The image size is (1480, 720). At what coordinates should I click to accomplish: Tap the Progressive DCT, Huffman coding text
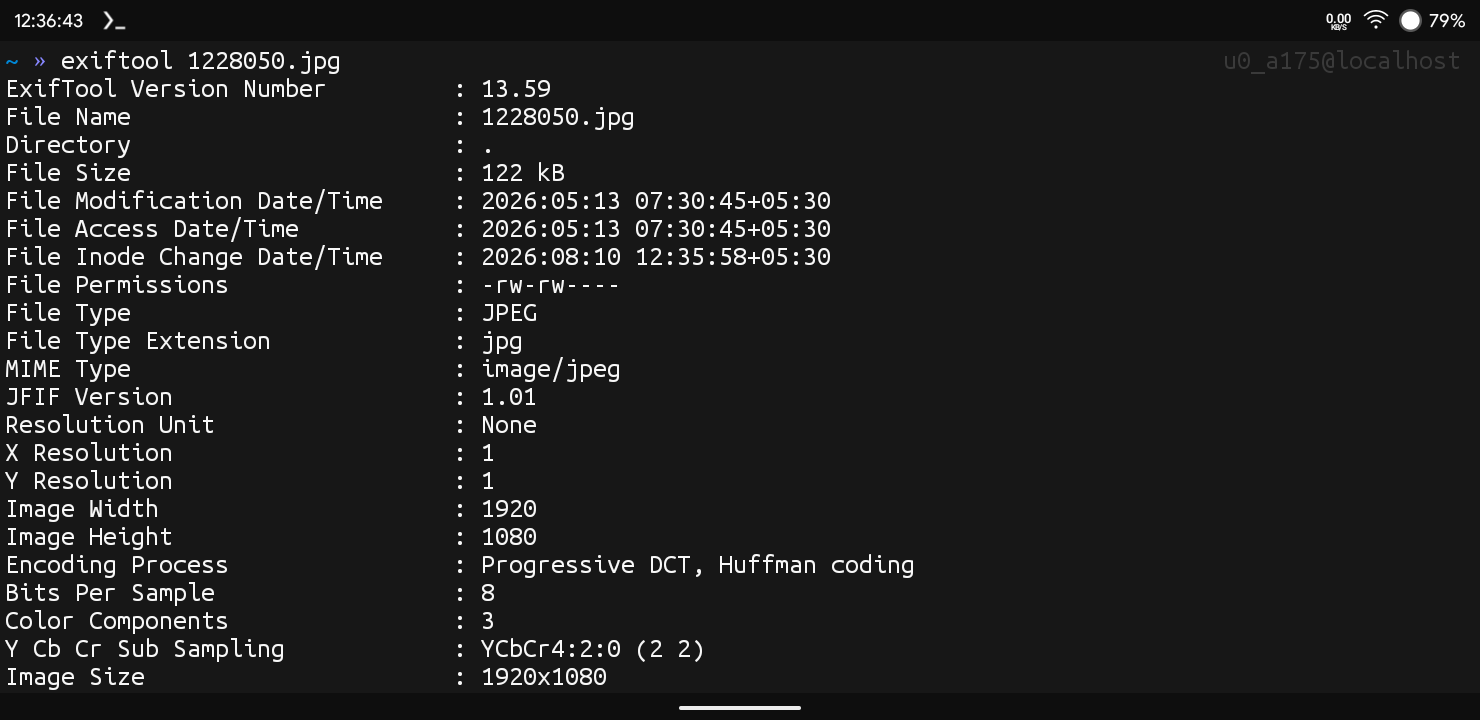click(698, 566)
